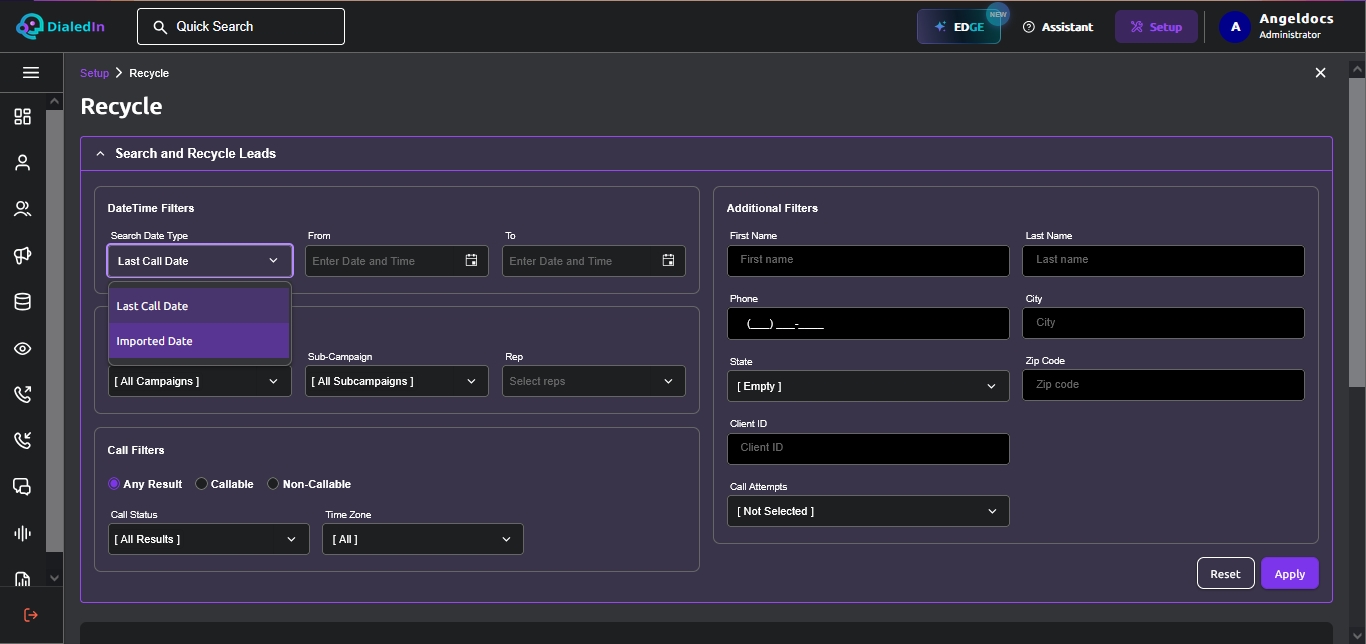Viewport: 1366px width, 644px height.
Task: Open the inbound call icon in sidebar
Action: (x=22, y=440)
